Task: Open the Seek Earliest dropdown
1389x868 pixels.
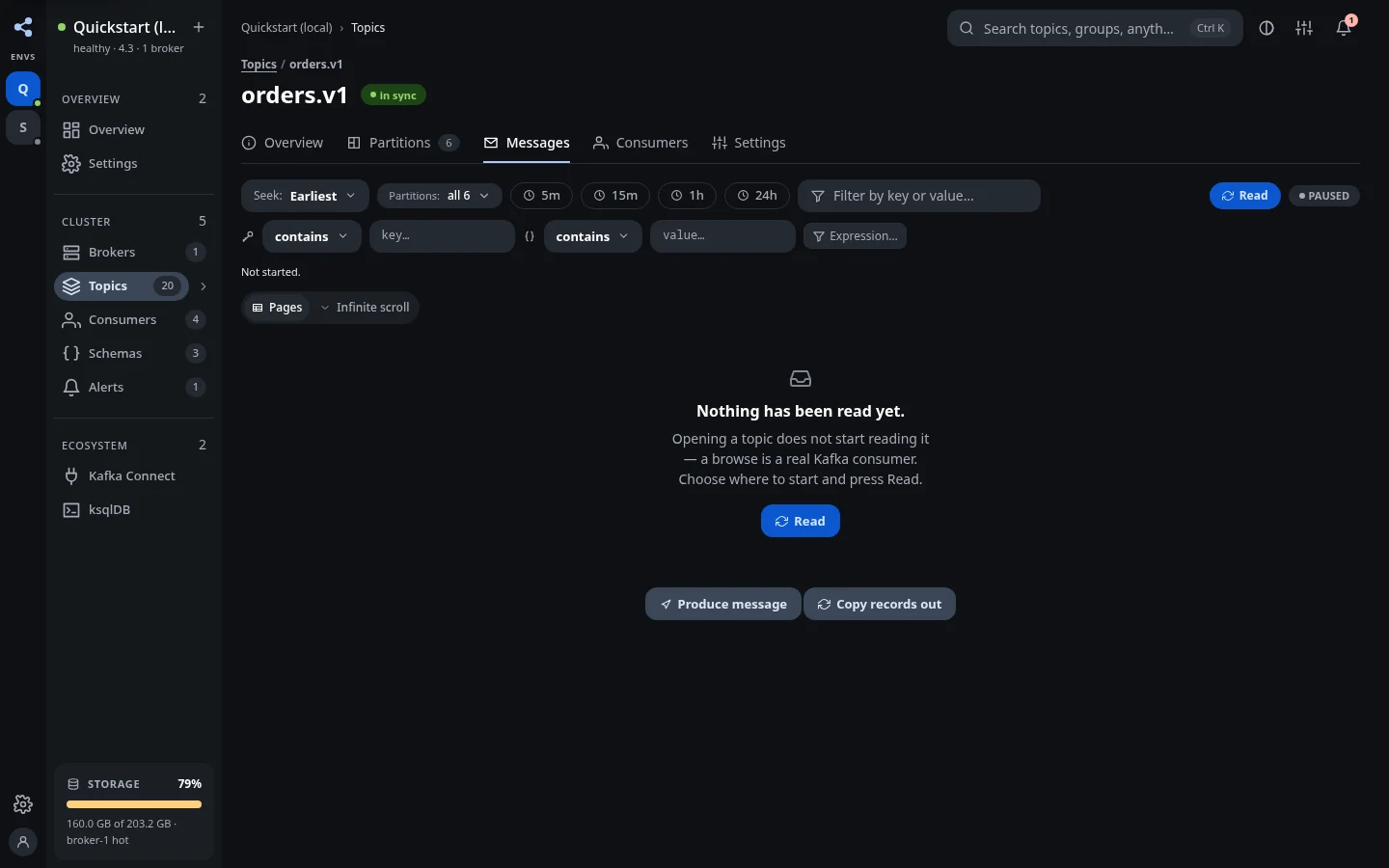Action: coord(305,196)
